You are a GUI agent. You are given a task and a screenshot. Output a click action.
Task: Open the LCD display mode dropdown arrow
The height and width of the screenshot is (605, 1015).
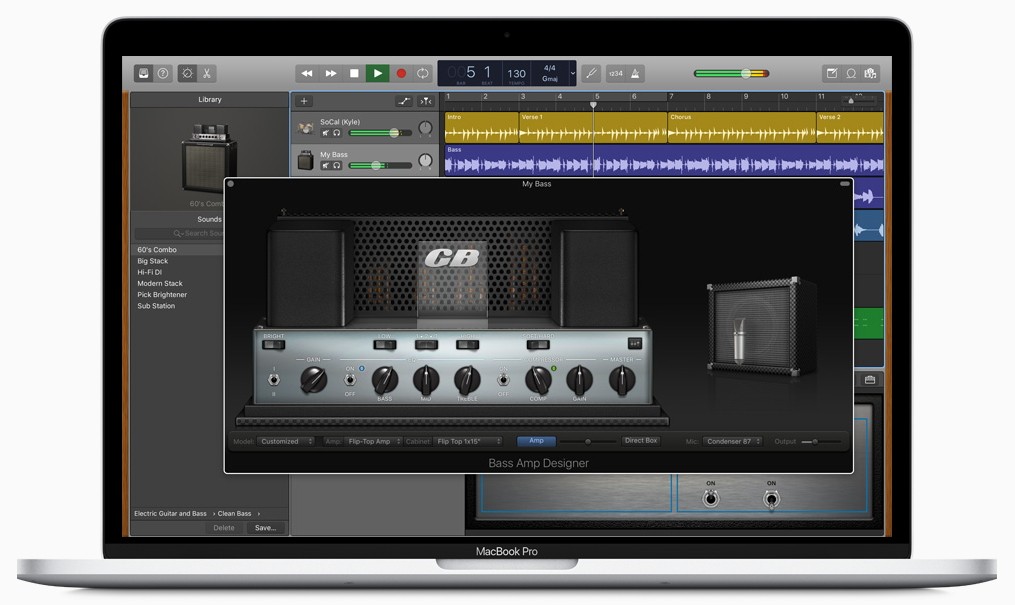click(572, 73)
